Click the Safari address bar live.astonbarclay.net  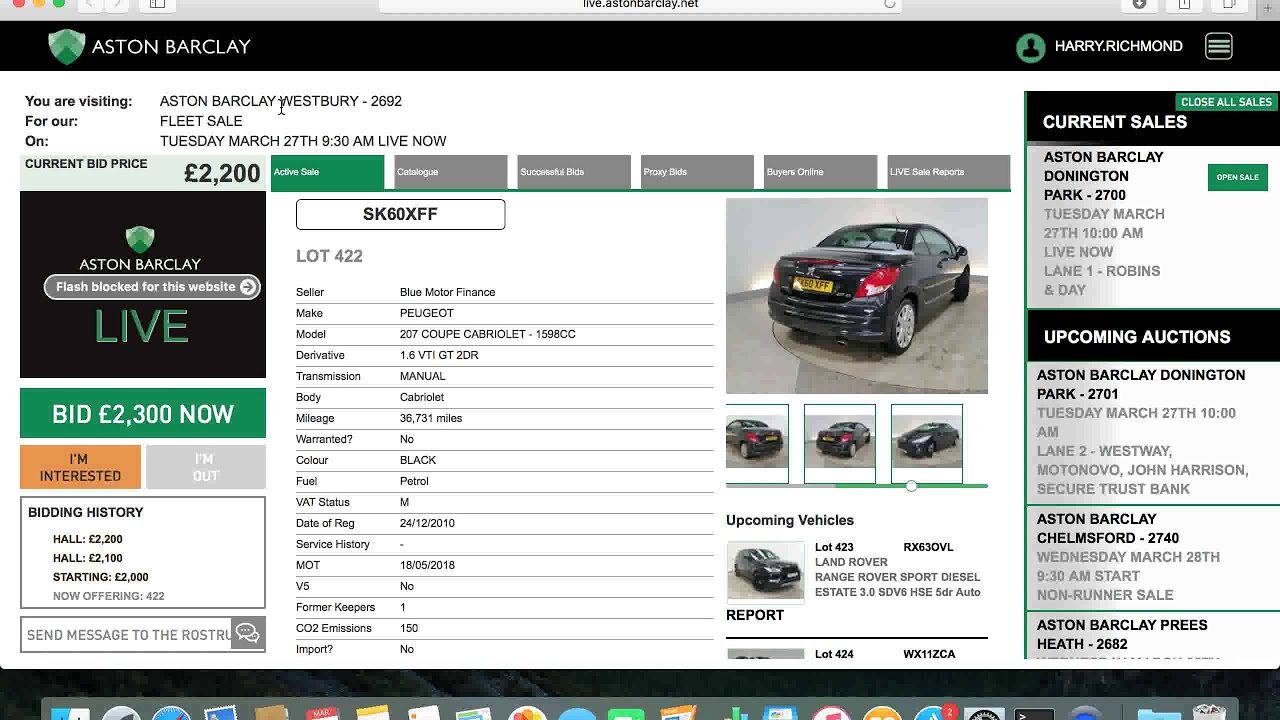[640, 4]
